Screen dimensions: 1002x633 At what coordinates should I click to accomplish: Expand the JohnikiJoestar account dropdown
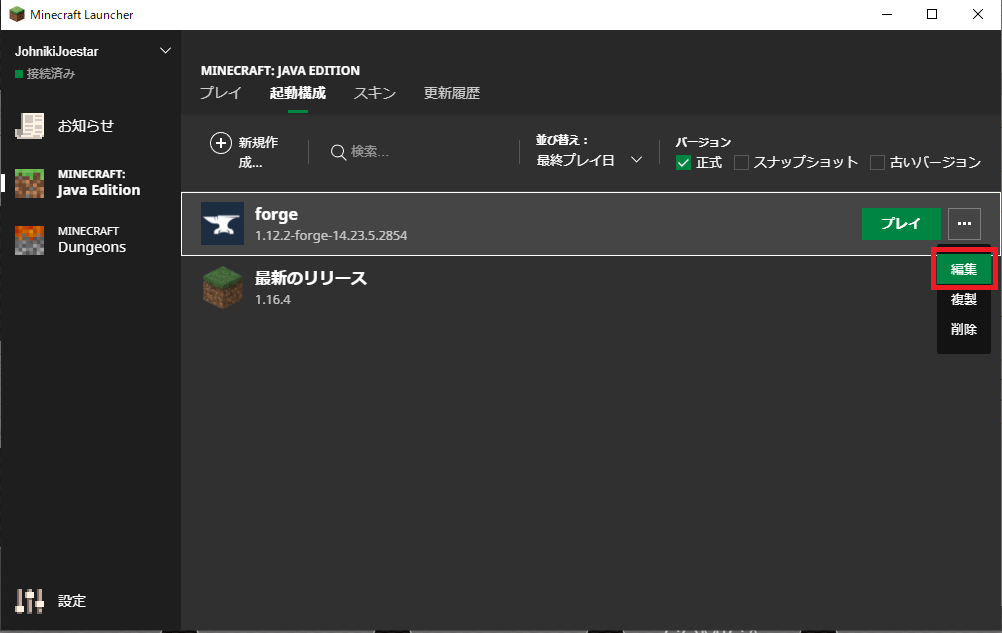click(x=166, y=50)
